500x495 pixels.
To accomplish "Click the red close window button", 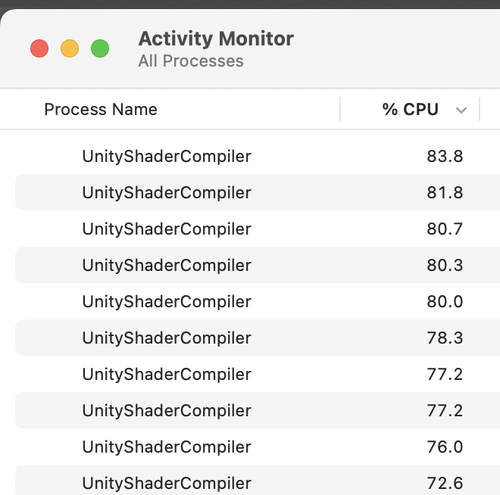I will point(39,48).
